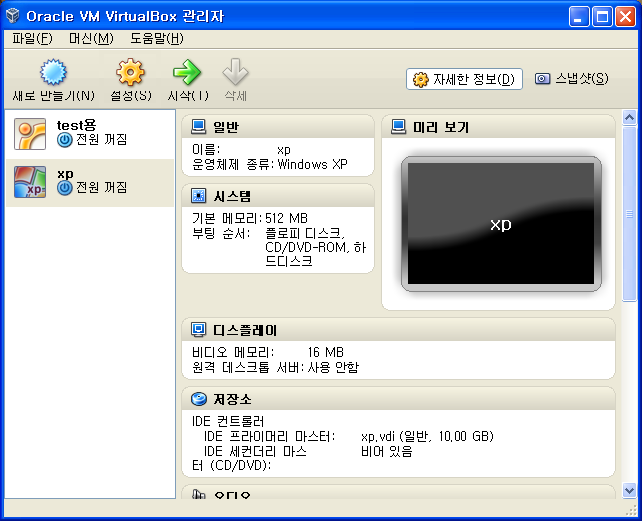This screenshot has height=521, width=642.
Task: Switch to 자세한 정보(D) view
Action: pos(464,79)
